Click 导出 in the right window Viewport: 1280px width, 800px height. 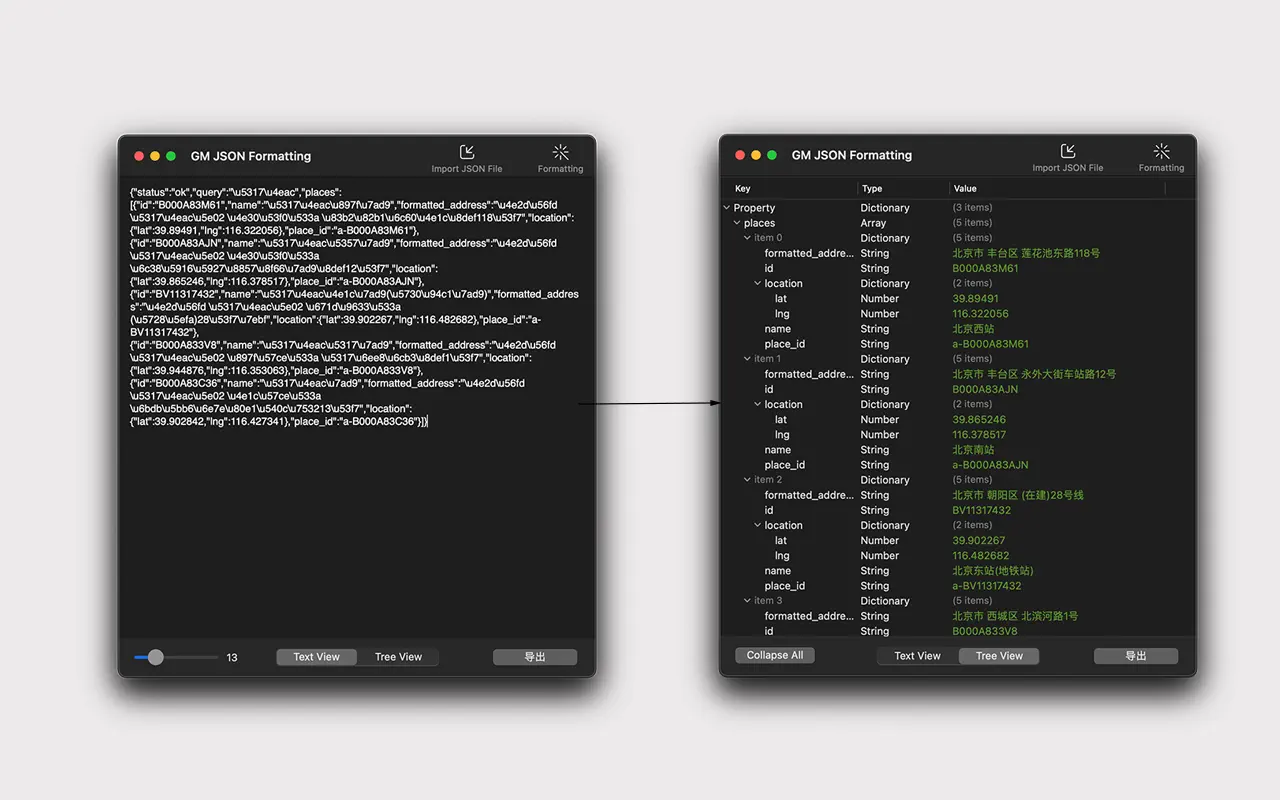click(1136, 655)
